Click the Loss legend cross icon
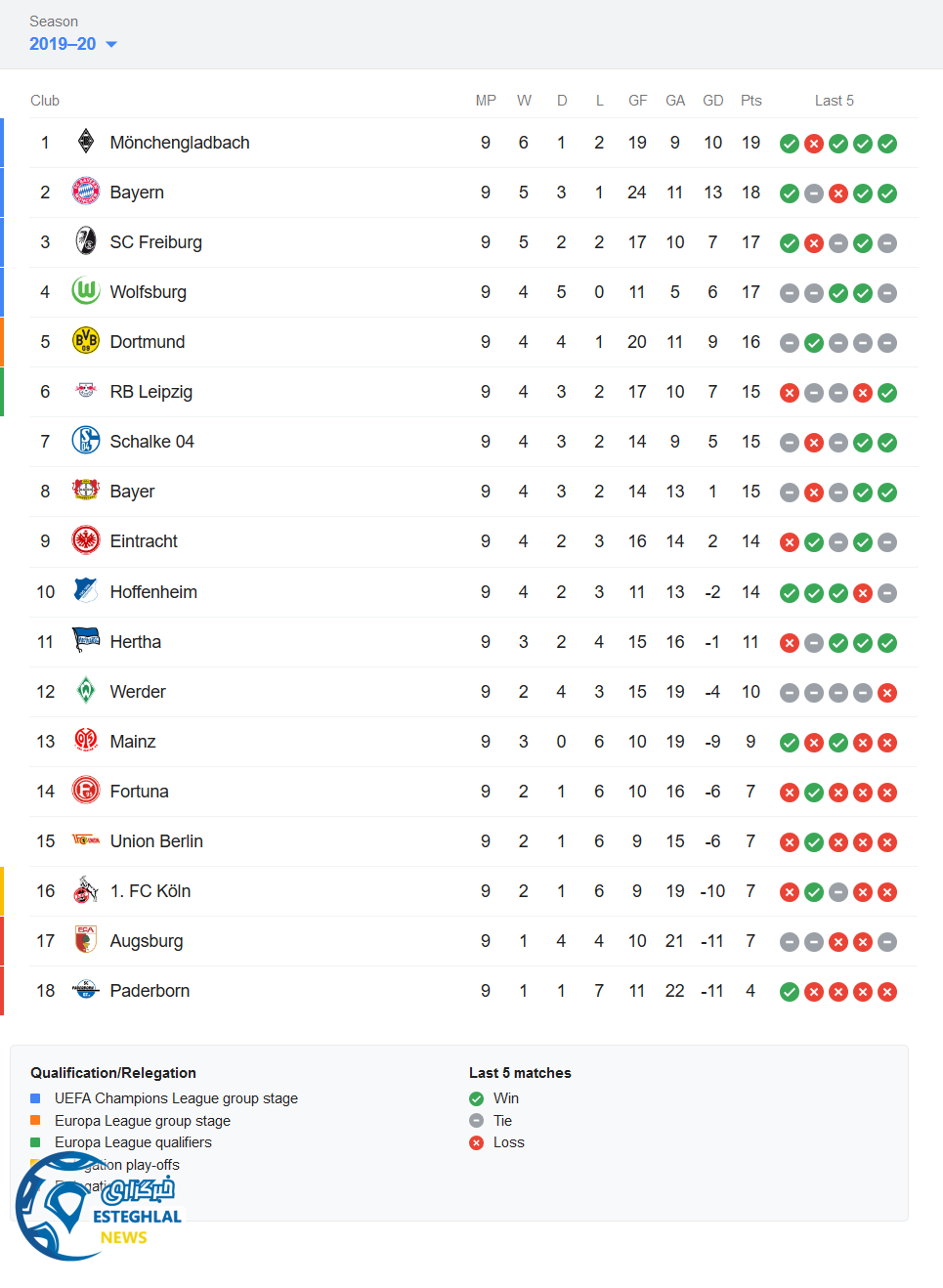The image size is (943, 1288). tap(477, 1142)
